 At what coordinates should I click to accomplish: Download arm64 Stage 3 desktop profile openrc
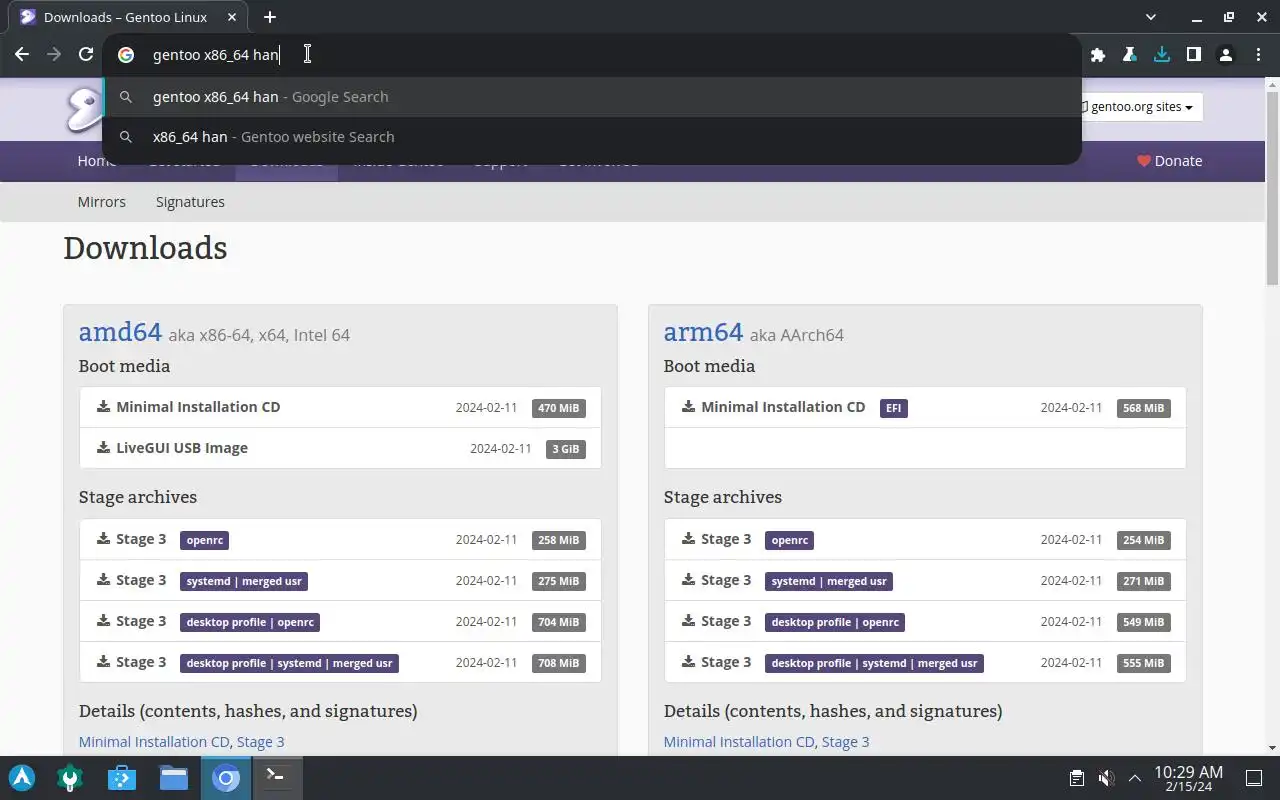coord(925,621)
